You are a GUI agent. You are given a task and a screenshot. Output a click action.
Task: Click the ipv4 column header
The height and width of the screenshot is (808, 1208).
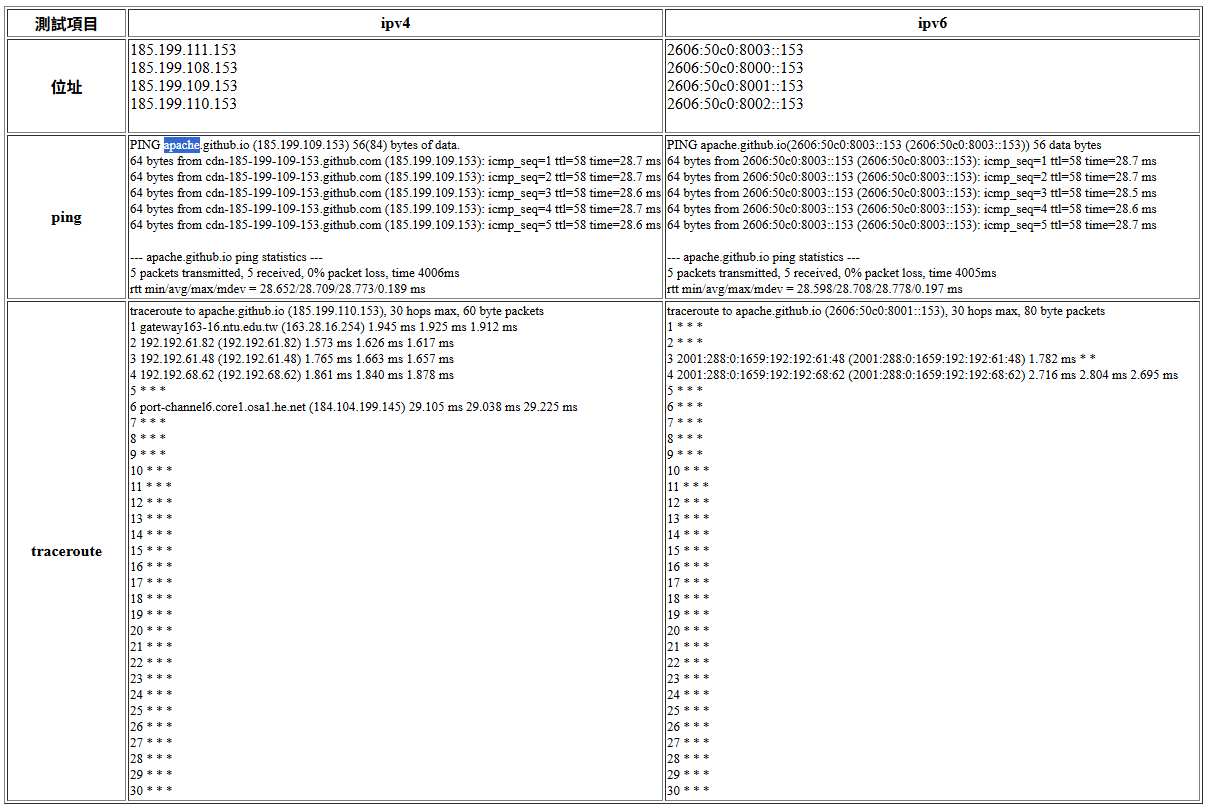[396, 24]
